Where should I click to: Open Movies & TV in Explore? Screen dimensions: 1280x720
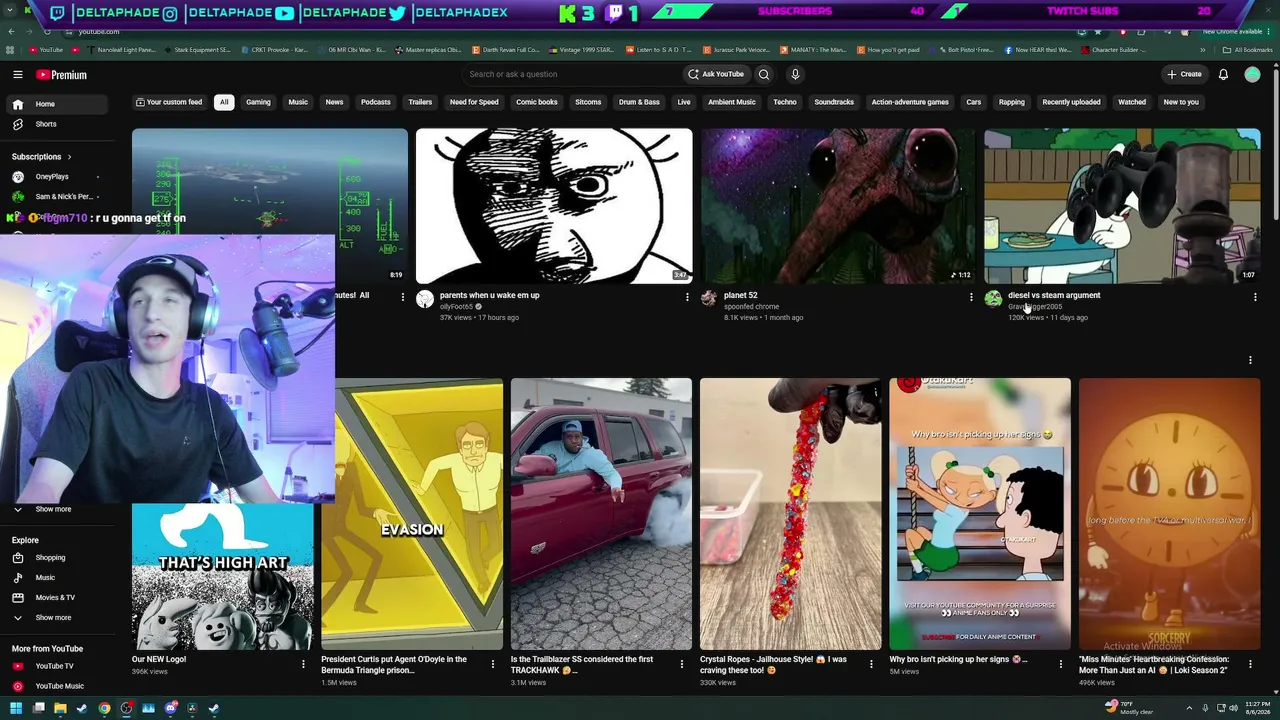[56, 598]
